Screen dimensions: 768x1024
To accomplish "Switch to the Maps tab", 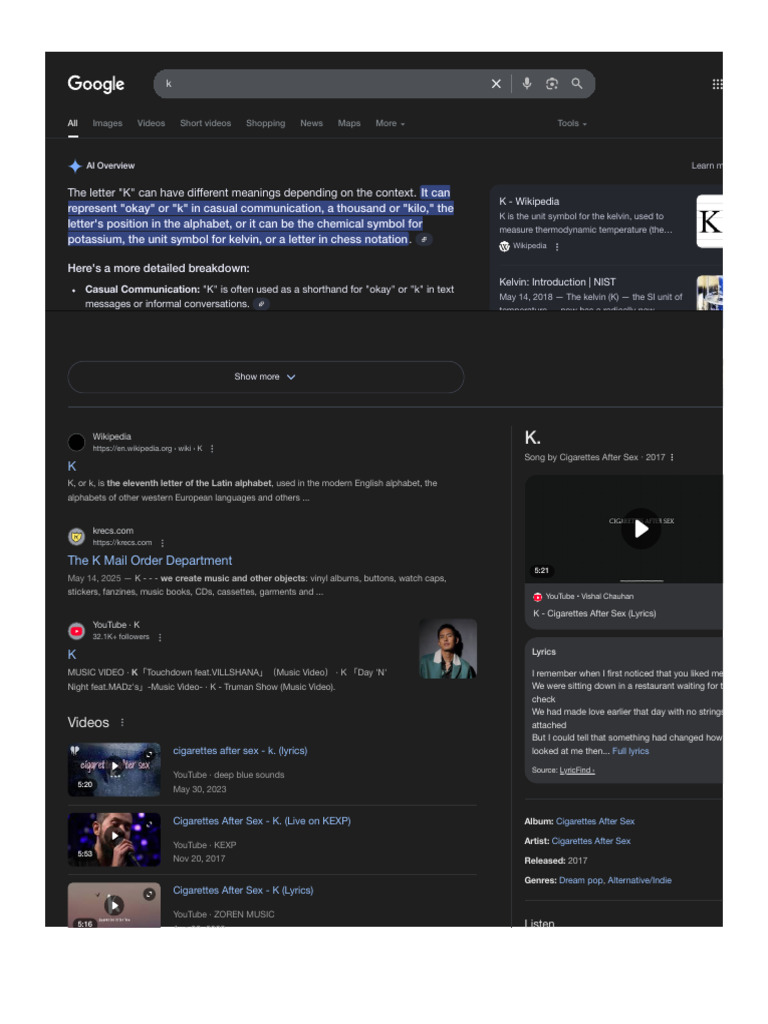I will [349, 123].
